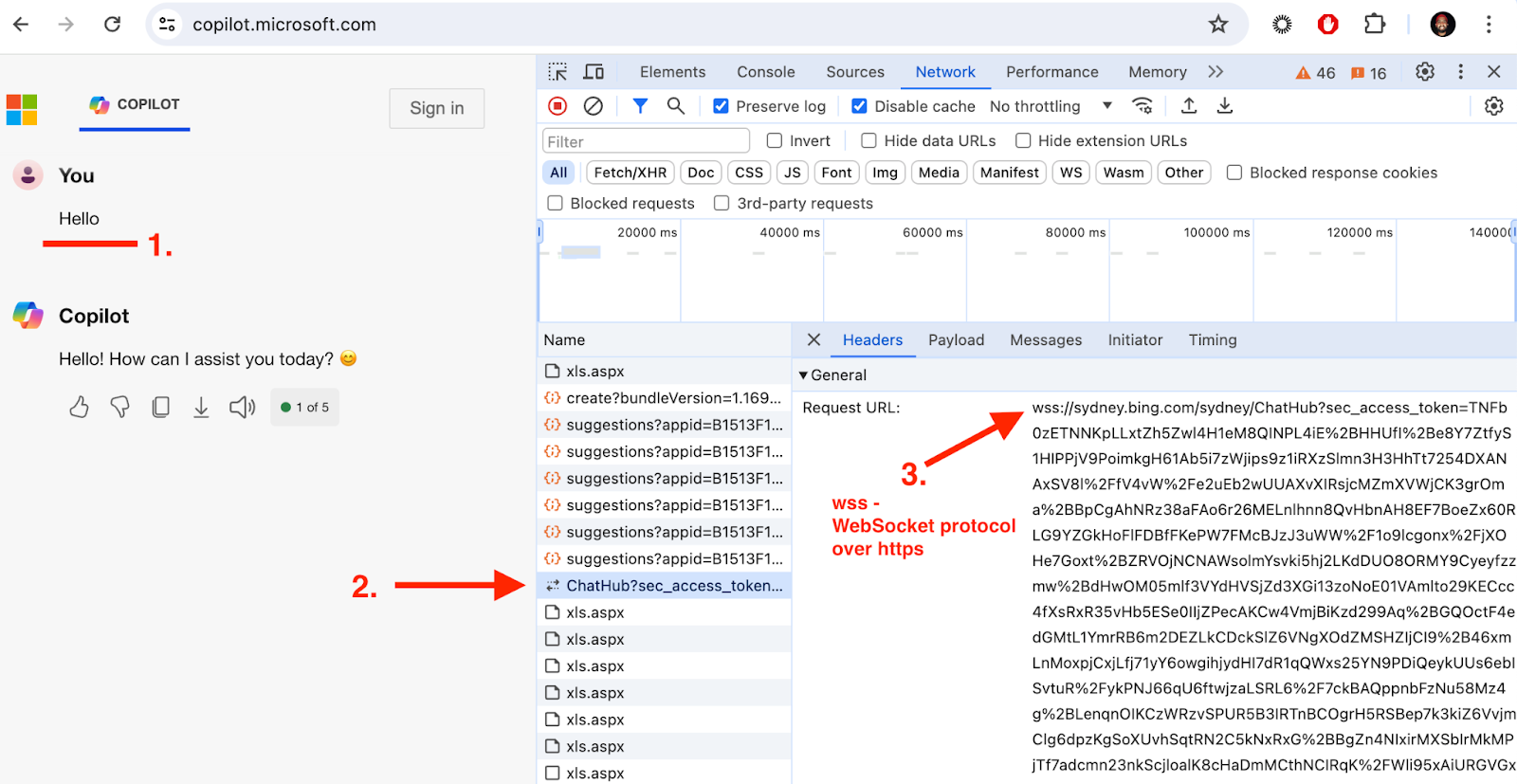Click the red Opera-style extension icon
The width and height of the screenshot is (1517, 784).
[x=1328, y=24]
